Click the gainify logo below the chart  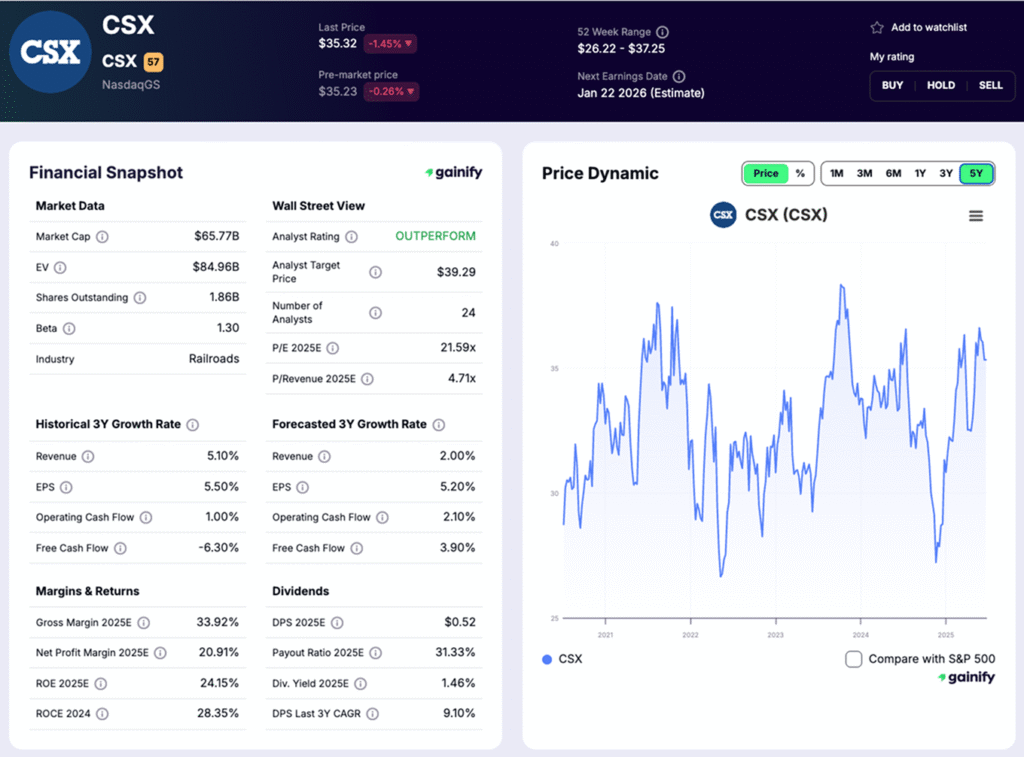tap(967, 677)
